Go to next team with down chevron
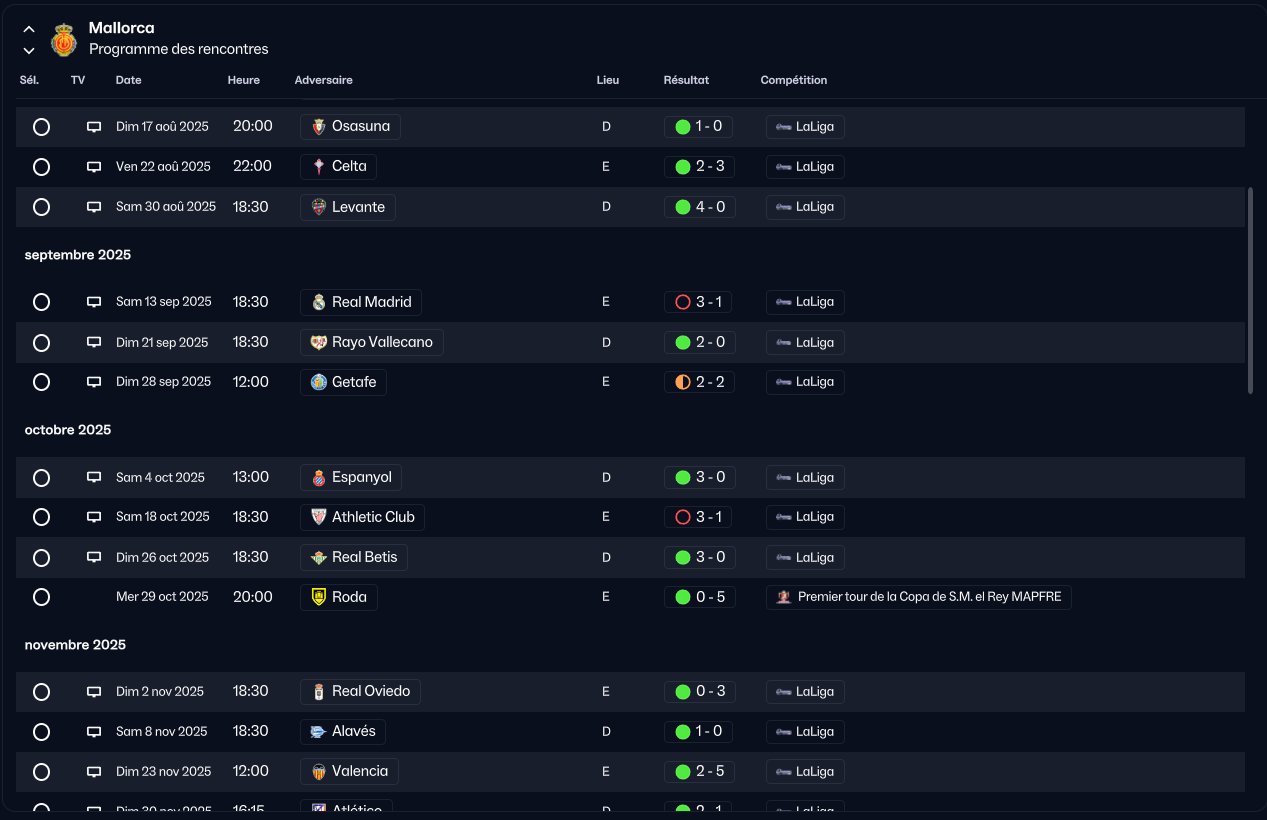Viewport: 1267px width, 820px height. 29,50
